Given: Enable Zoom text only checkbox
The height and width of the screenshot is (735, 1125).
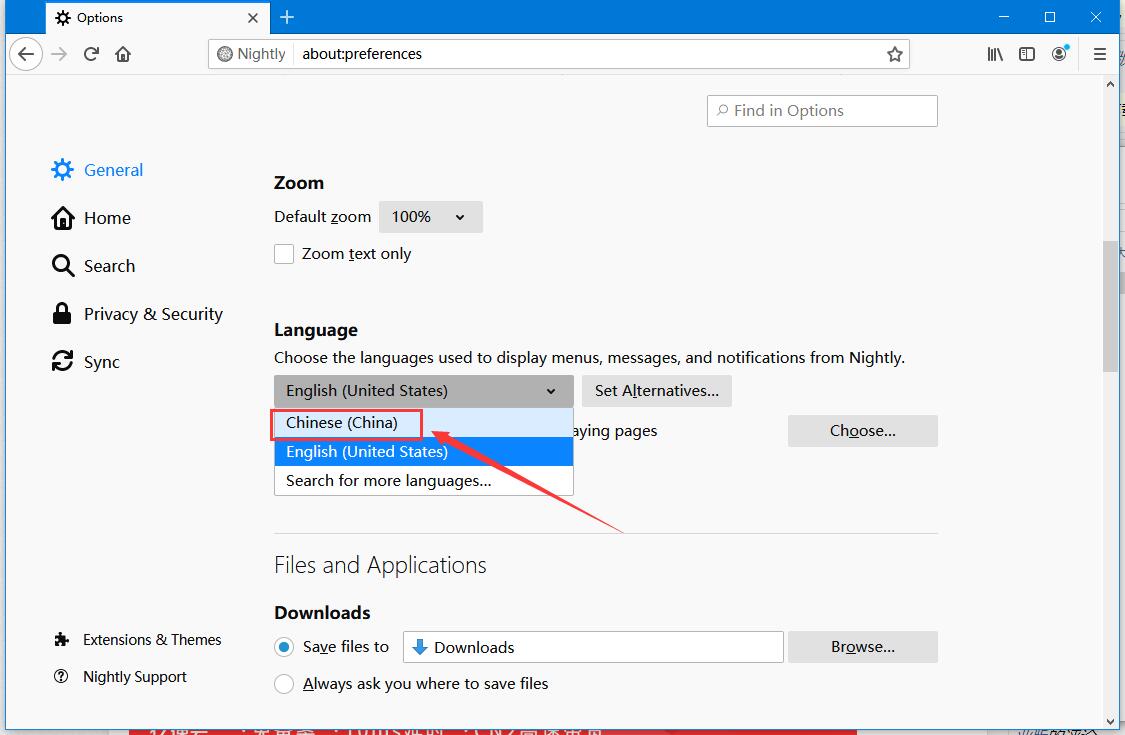Looking at the screenshot, I should pyautogui.click(x=284, y=254).
